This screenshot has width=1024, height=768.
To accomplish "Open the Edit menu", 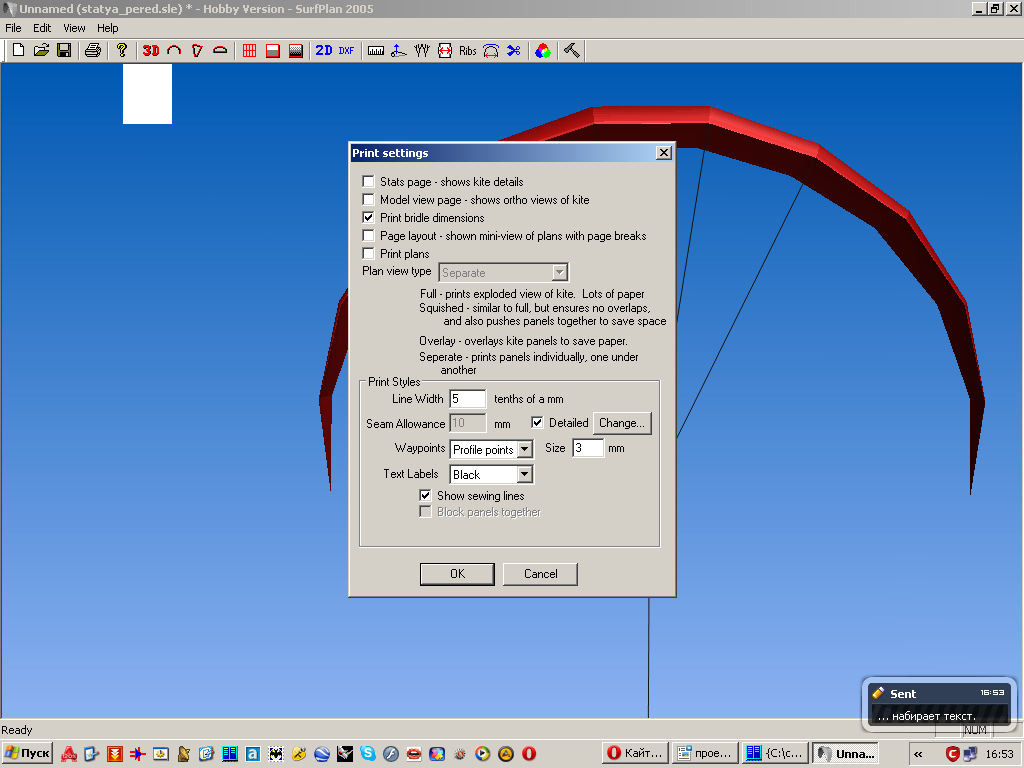I will click(42, 28).
